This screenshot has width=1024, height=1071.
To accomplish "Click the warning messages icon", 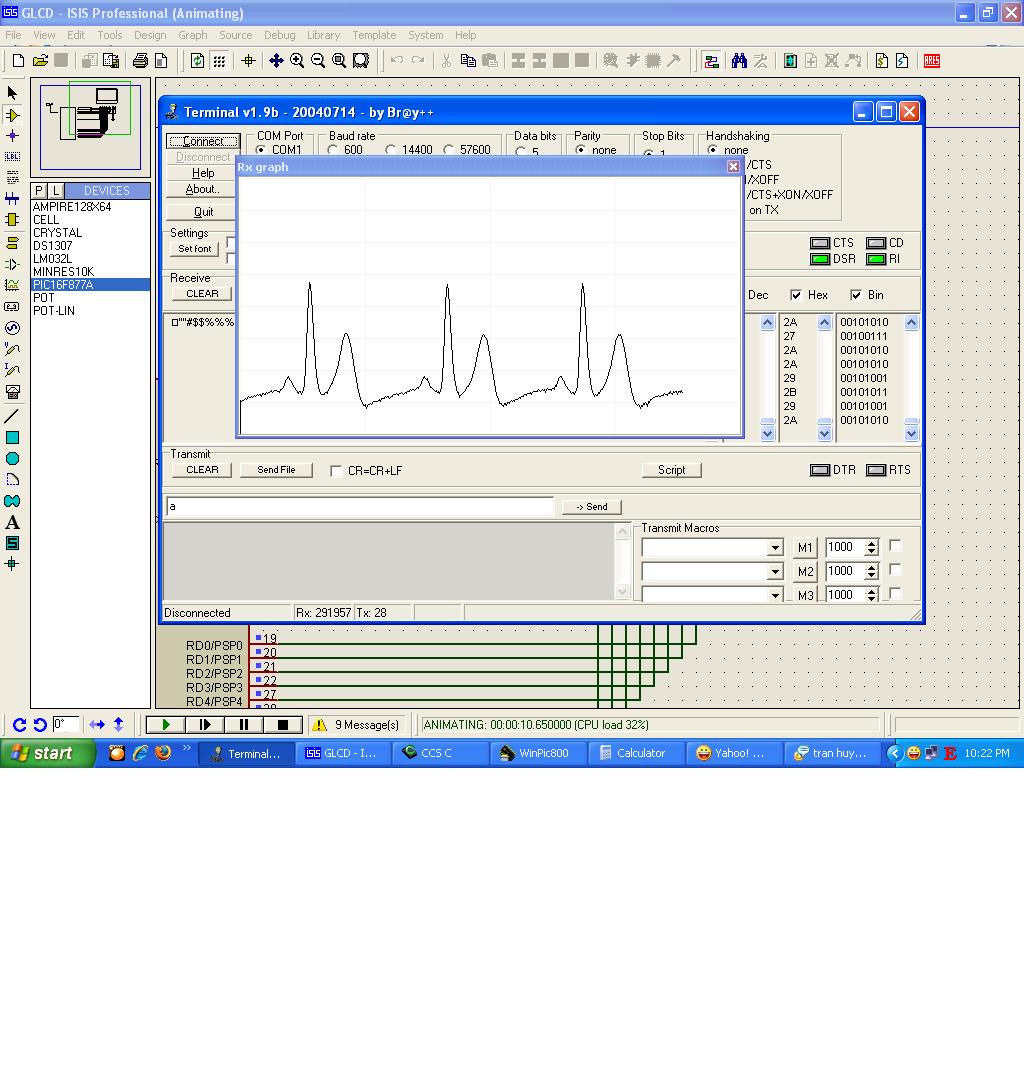I will tap(319, 725).
